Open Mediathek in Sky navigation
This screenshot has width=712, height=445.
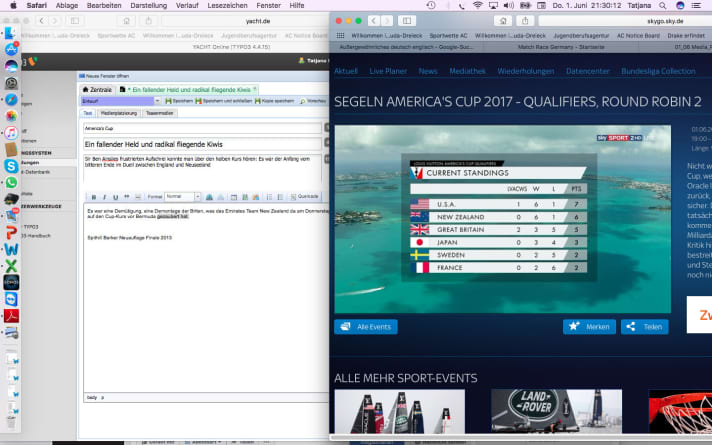point(467,71)
